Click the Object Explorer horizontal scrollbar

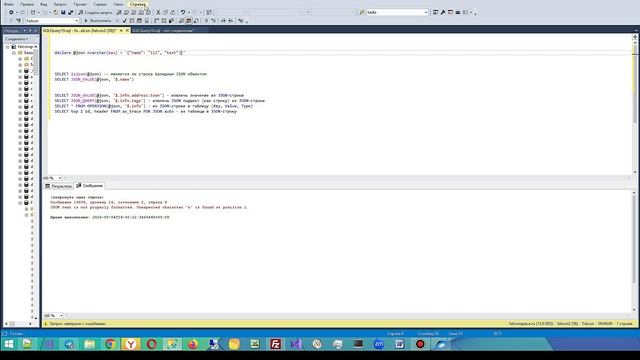(x=18, y=324)
